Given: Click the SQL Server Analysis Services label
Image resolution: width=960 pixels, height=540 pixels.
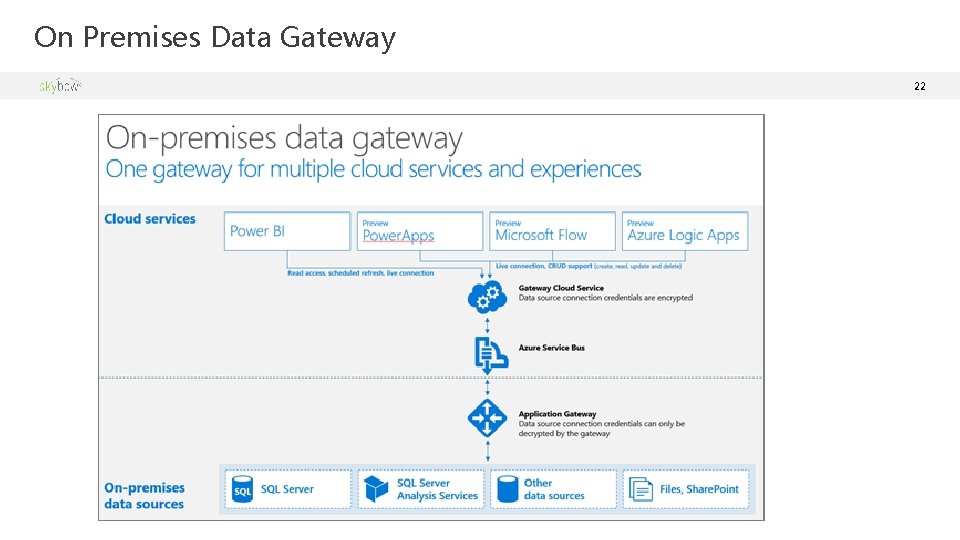Looking at the screenshot, I should 437,489.
